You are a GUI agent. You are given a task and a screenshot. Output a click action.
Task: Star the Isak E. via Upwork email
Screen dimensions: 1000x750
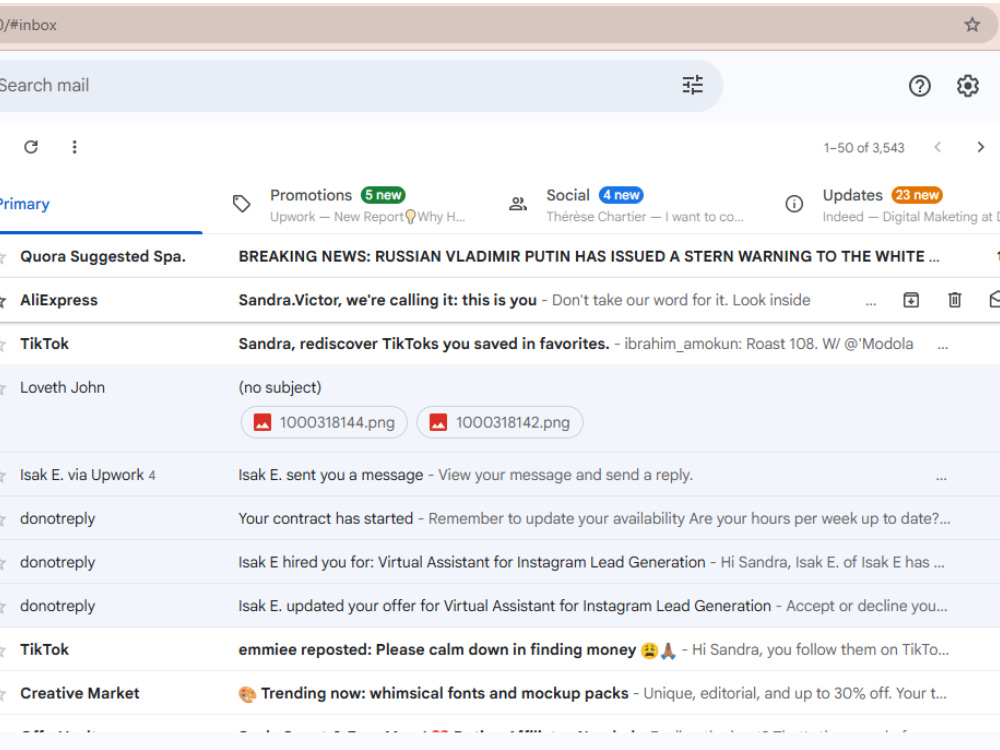coord(2,475)
